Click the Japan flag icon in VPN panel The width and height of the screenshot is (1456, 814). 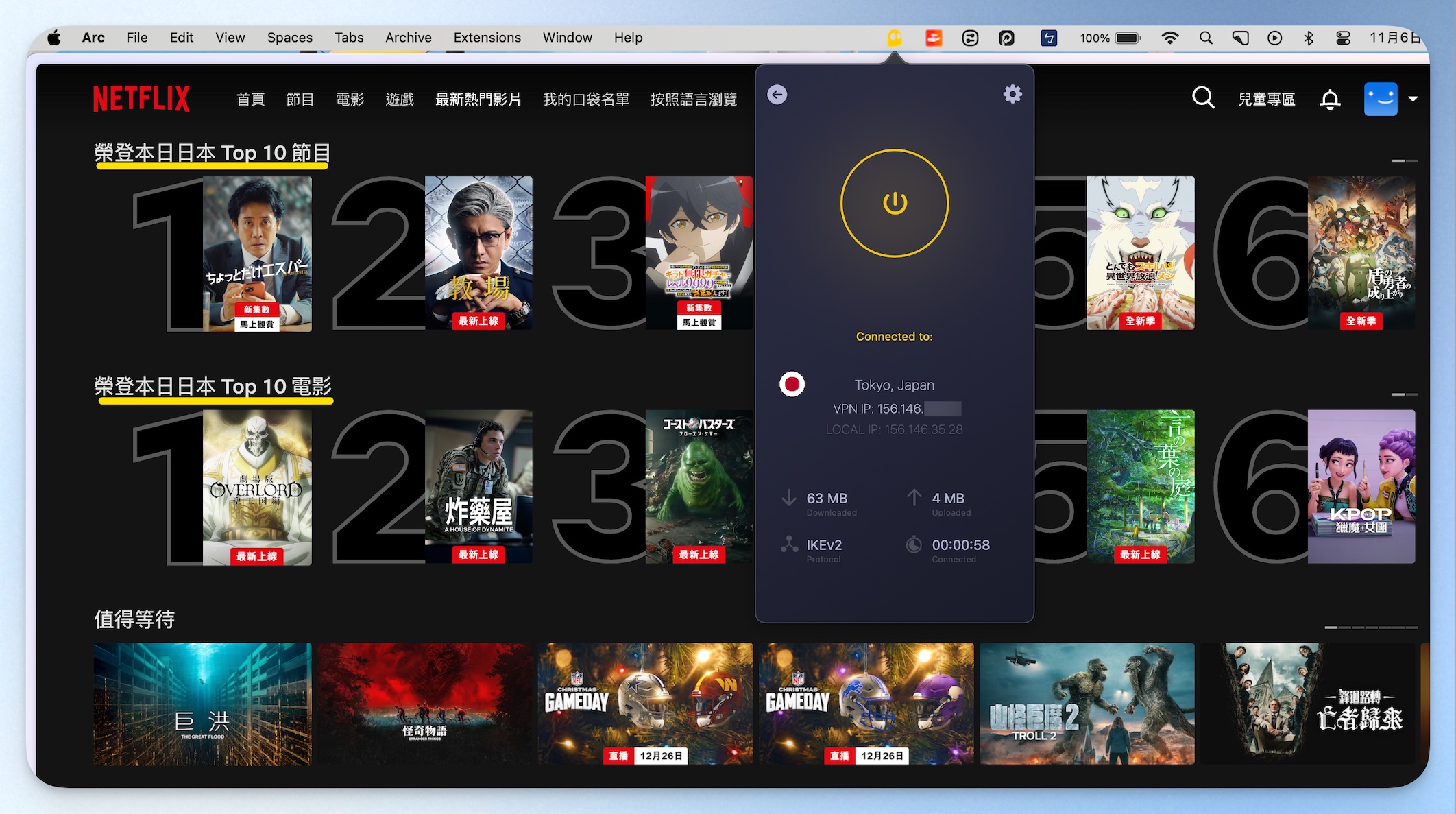click(792, 384)
